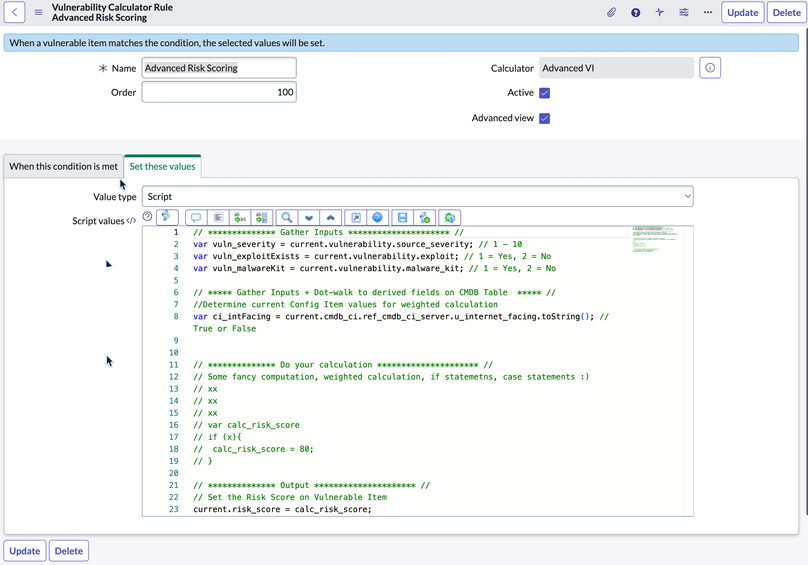Click the blue info message banner
Image resolution: width=808 pixels, height=565 pixels.
401,43
